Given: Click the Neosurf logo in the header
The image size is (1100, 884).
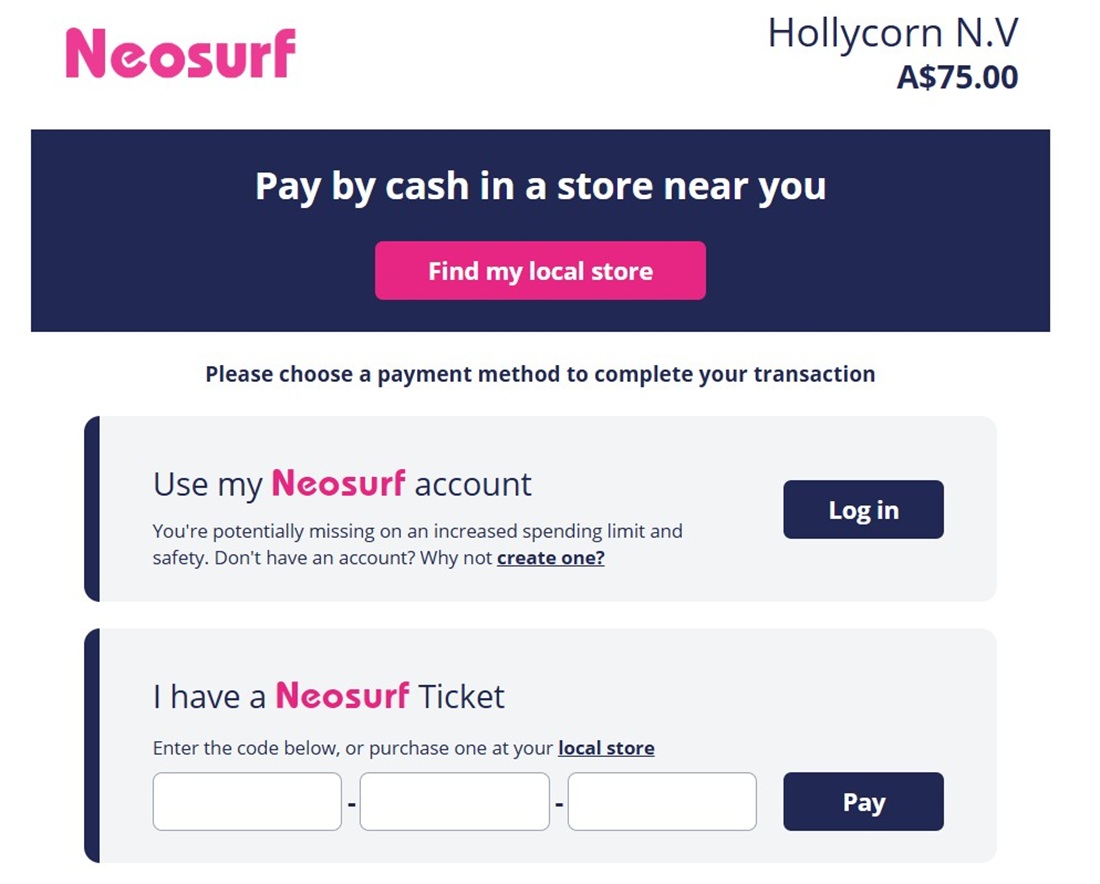Looking at the screenshot, I should [x=180, y=53].
